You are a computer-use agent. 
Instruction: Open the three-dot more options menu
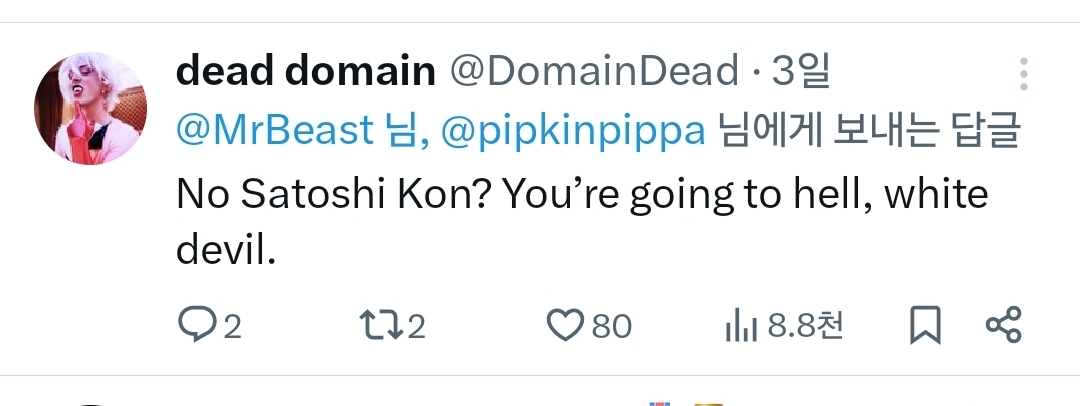coord(1023,74)
